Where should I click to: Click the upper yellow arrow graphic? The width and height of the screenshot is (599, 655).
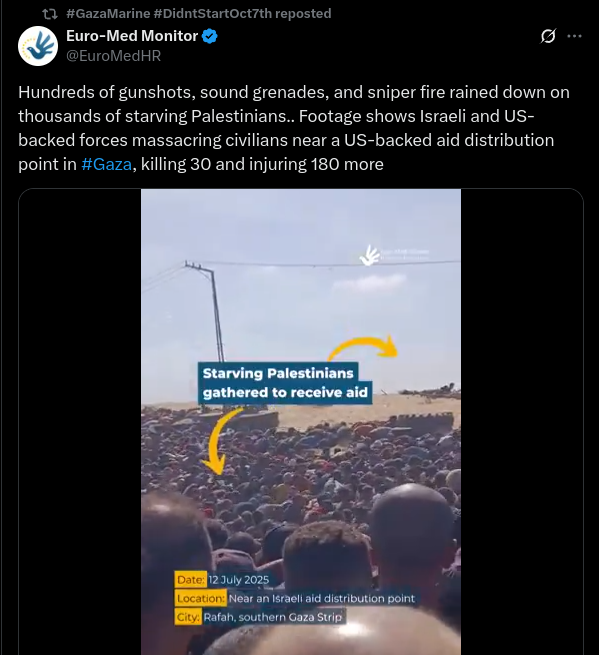[x=363, y=348]
